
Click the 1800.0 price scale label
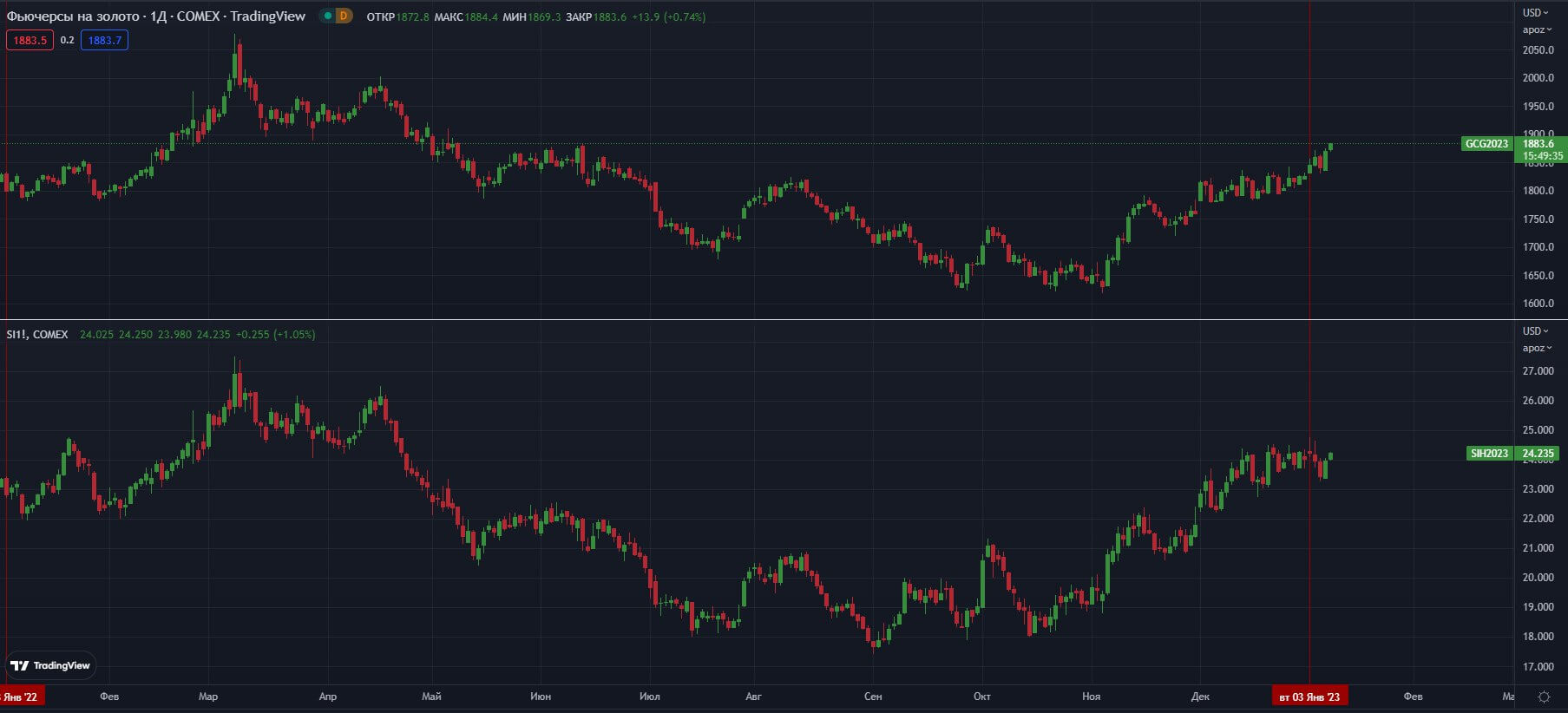(1538, 191)
